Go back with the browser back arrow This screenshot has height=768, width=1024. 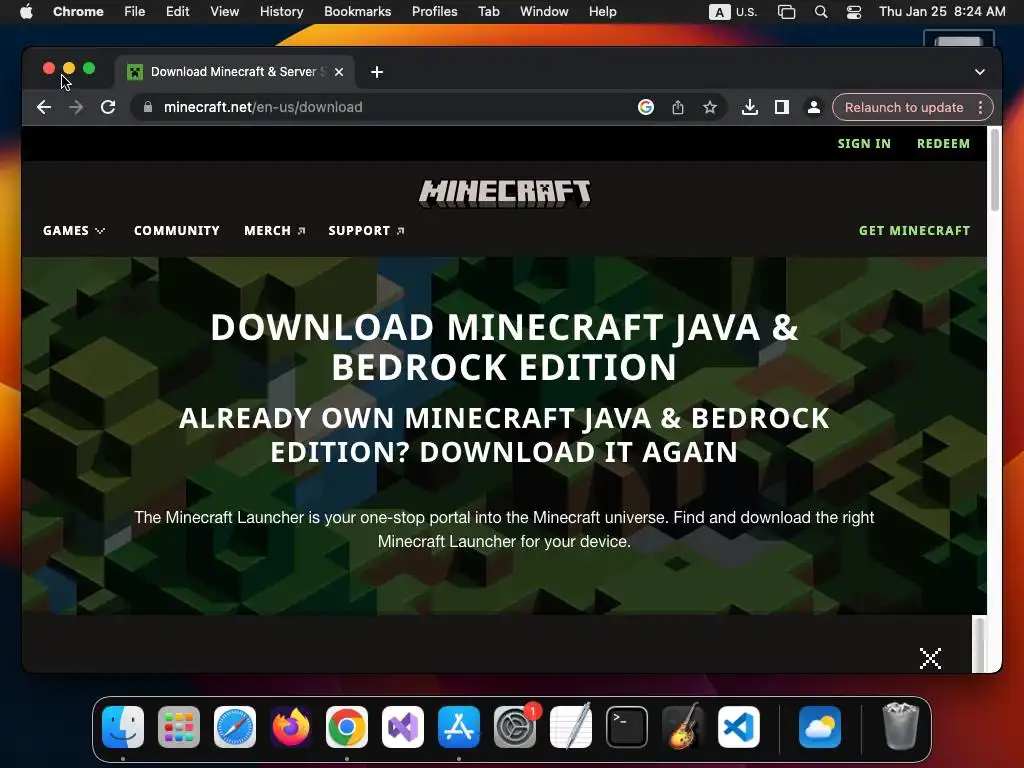(44, 107)
